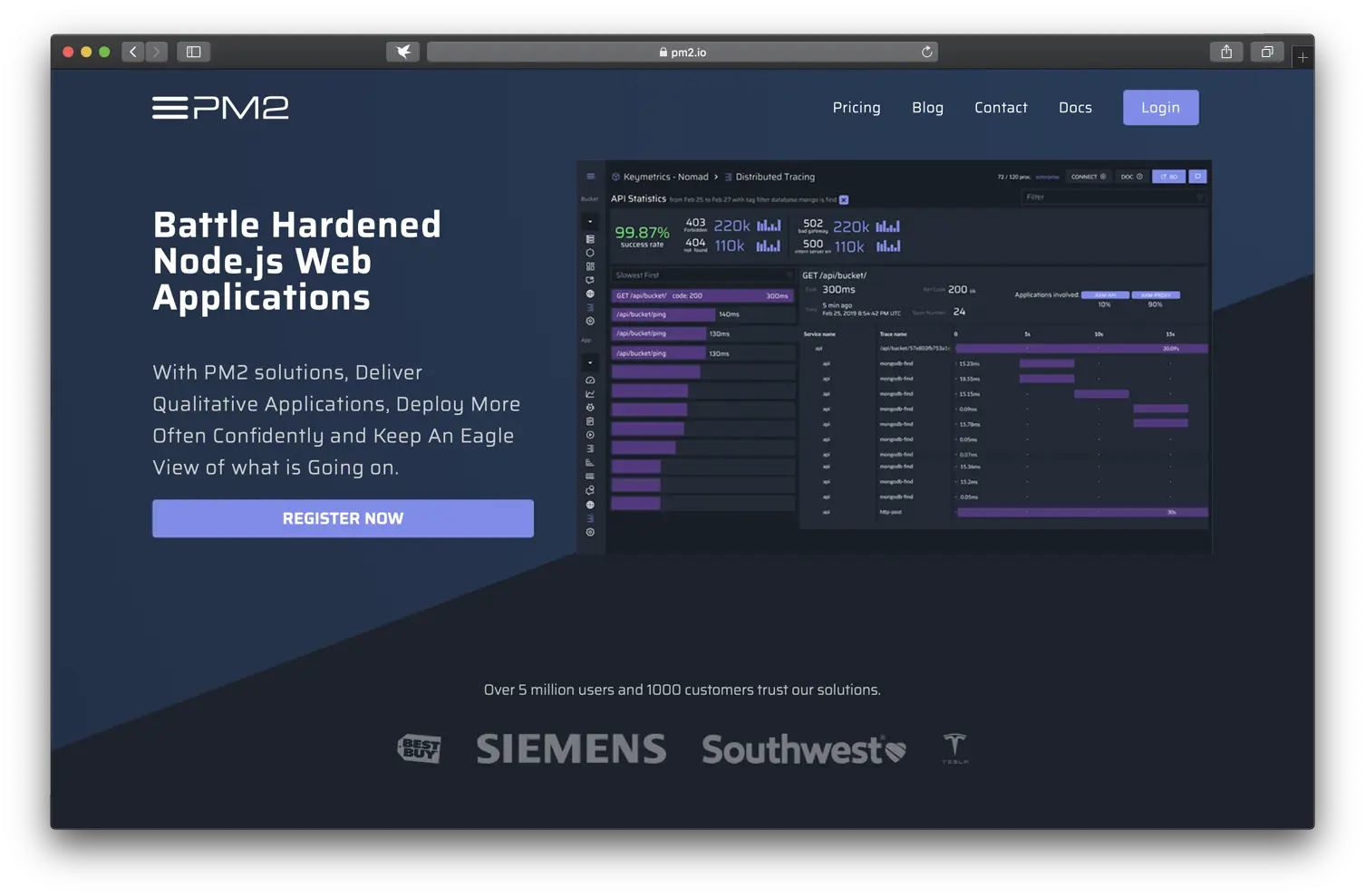
Task: Click the Login button
Action: (1160, 108)
